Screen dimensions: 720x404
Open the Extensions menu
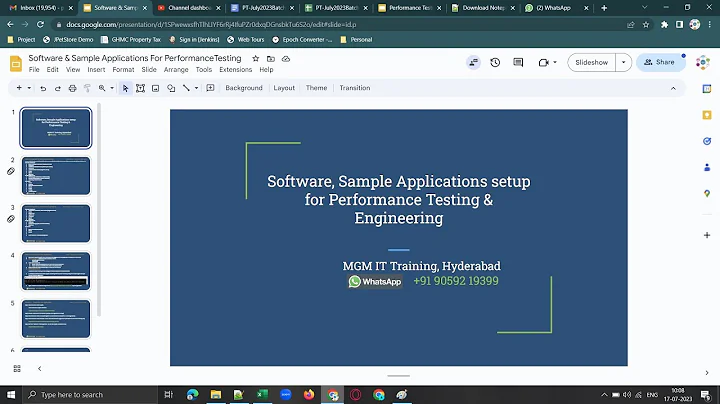coord(236,70)
